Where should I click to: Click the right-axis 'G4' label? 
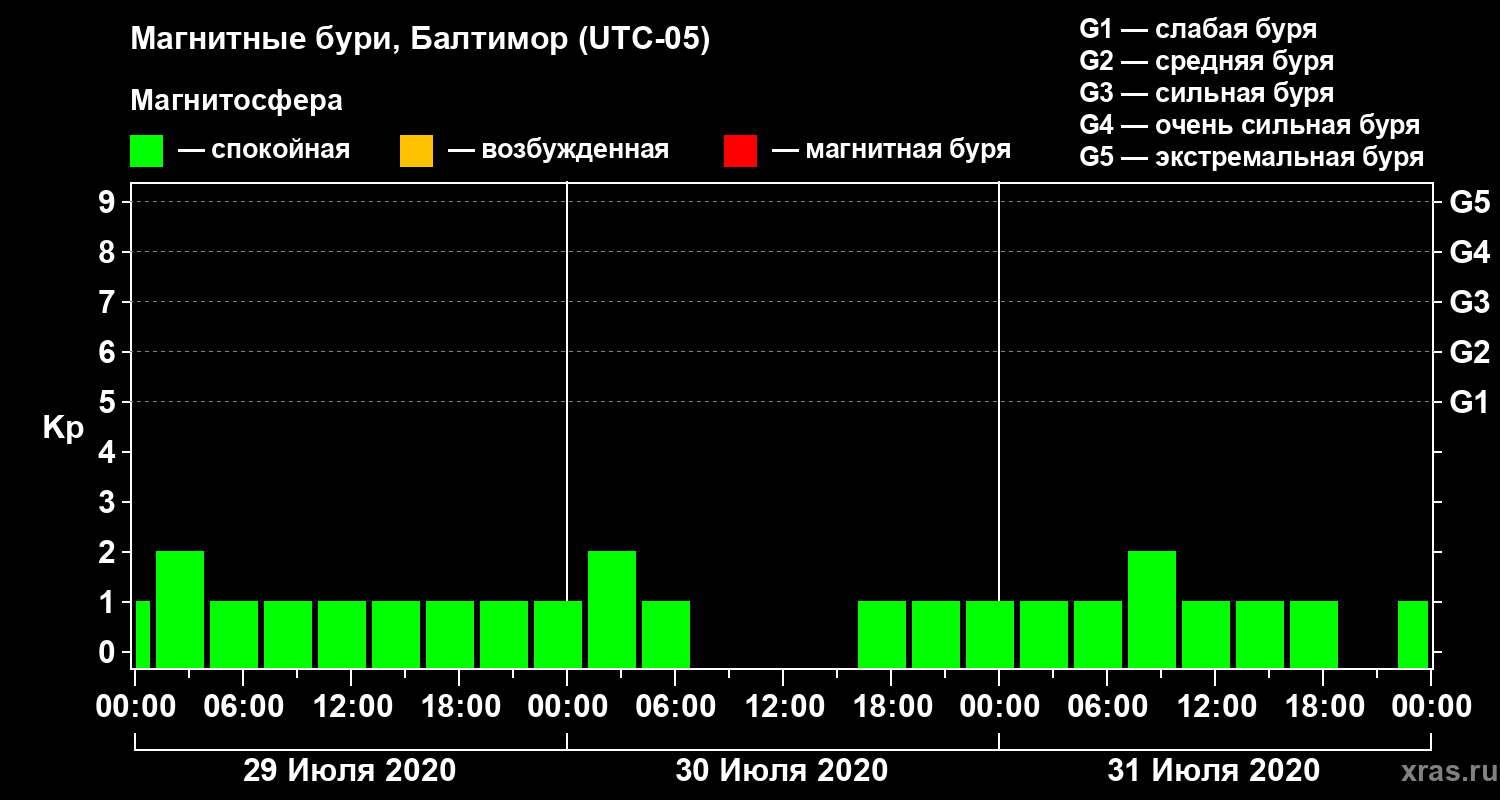(1469, 252)
